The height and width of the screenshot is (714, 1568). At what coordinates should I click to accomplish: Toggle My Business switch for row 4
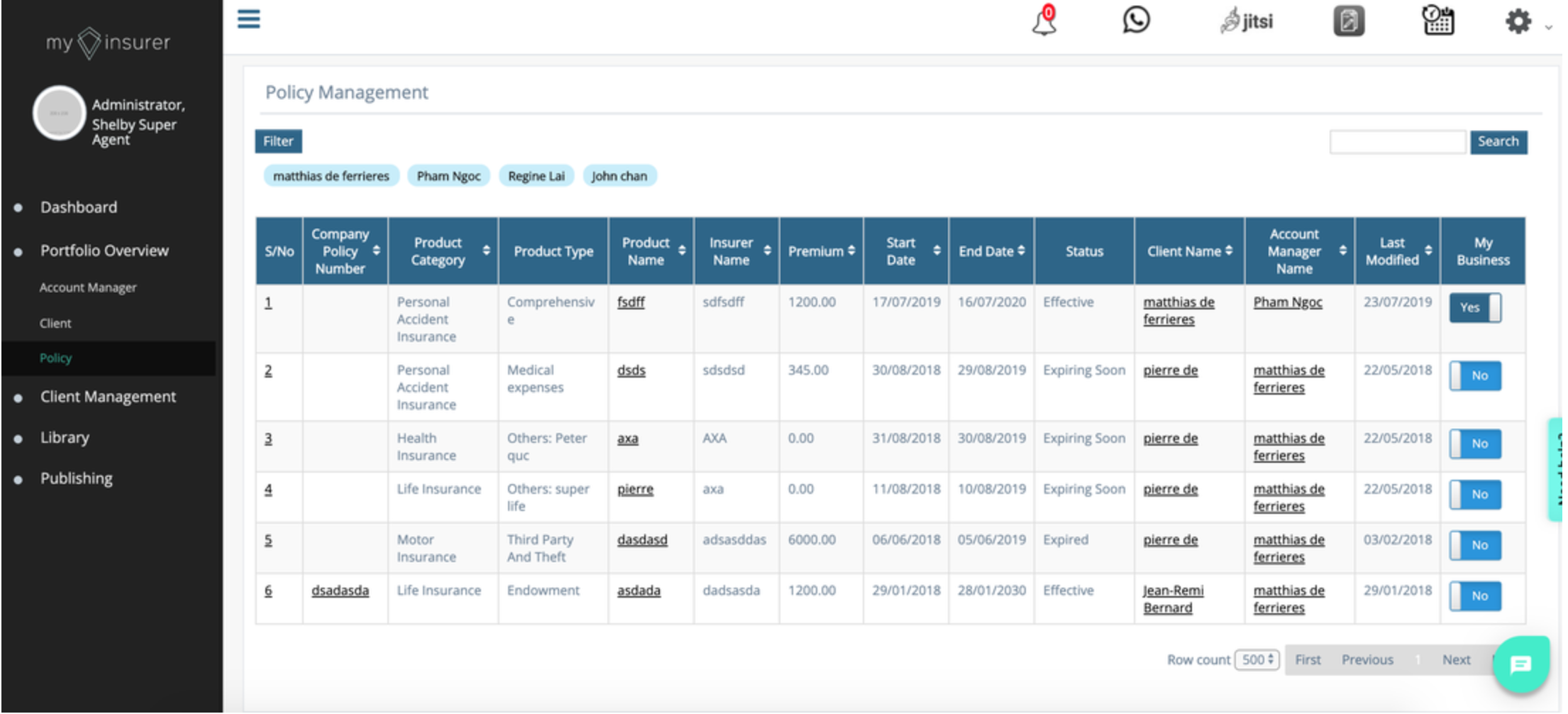1475,494
